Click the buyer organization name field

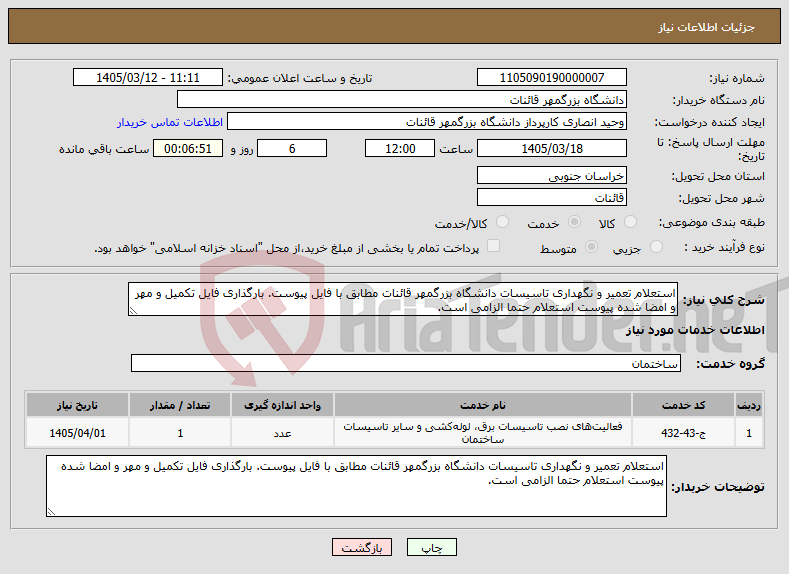pyautogui.click(x=402, y=100)
